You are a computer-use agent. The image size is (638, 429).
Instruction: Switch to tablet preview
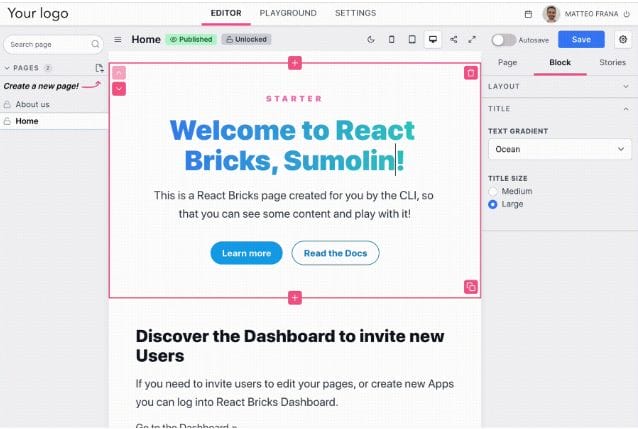411,40
